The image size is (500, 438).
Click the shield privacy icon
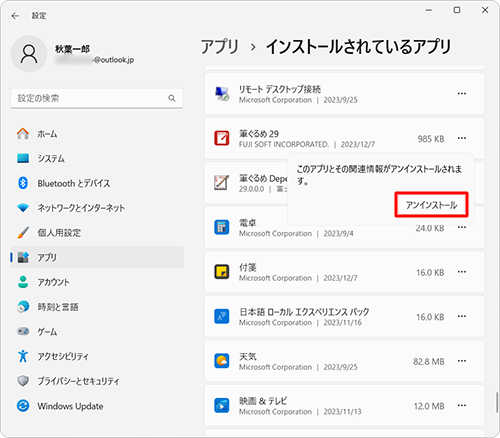[23, 381]
